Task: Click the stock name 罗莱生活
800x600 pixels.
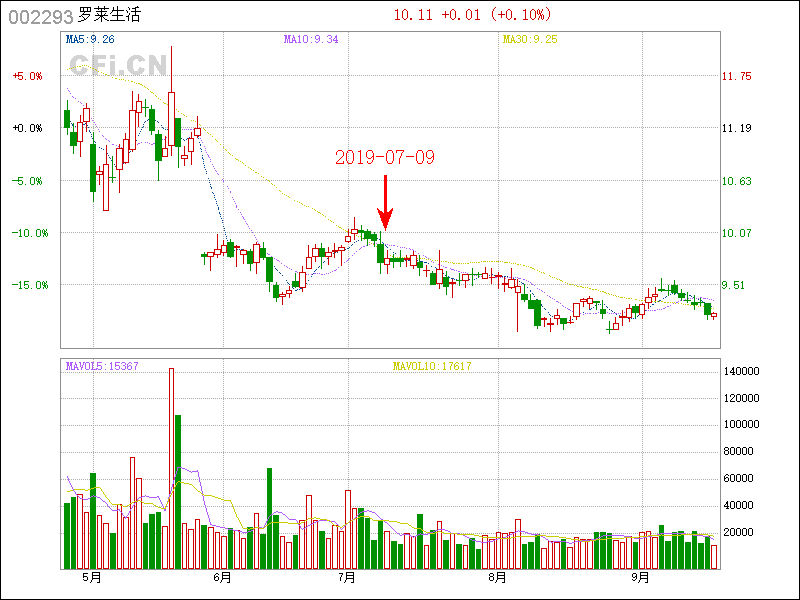Action: pos(109,15)
